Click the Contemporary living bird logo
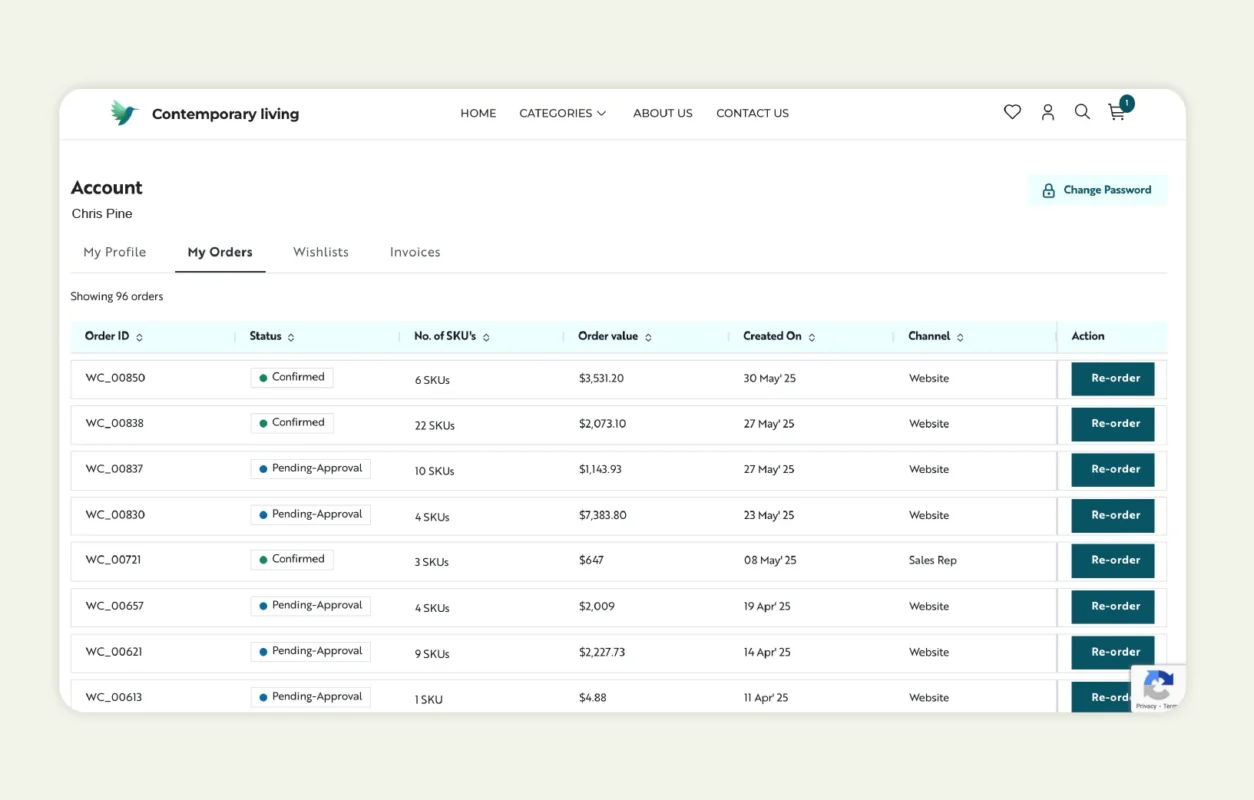The image size is (1254, 800). [x=124, y=112]
